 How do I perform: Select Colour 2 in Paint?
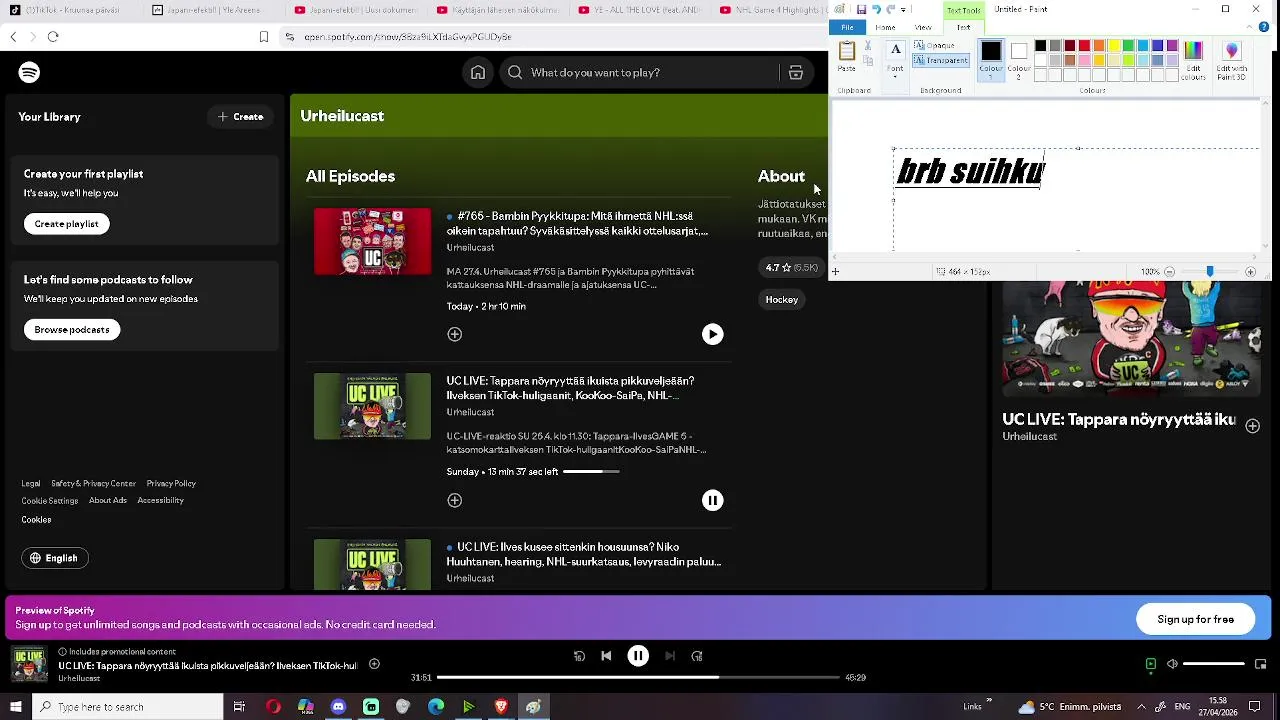coord(1019,60)
